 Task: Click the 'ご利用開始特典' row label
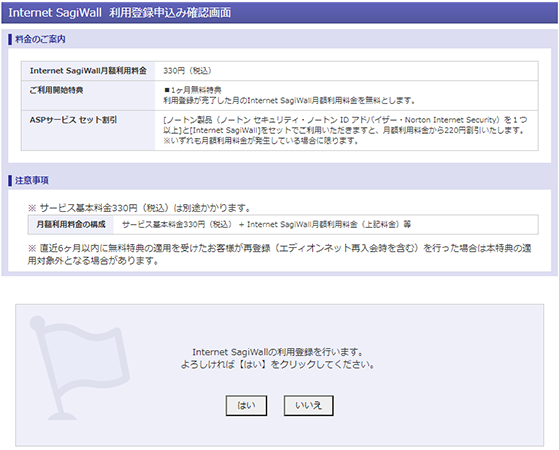56,90
